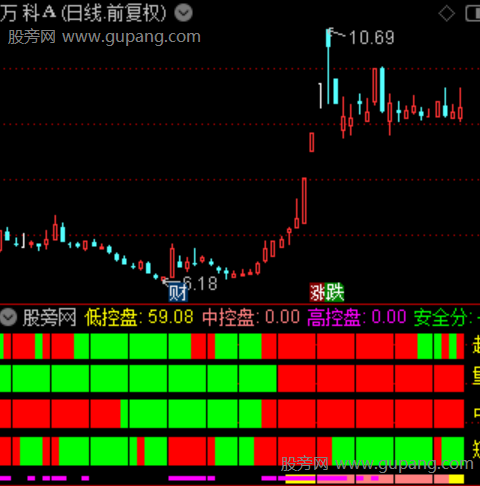Select the 中控盘 indicator label

click(x=228, y=317)
